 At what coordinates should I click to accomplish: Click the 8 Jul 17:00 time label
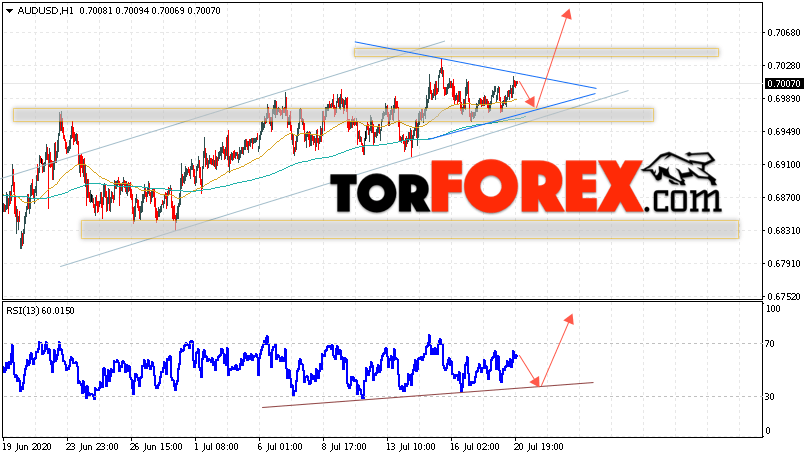[x=344, y=447]
